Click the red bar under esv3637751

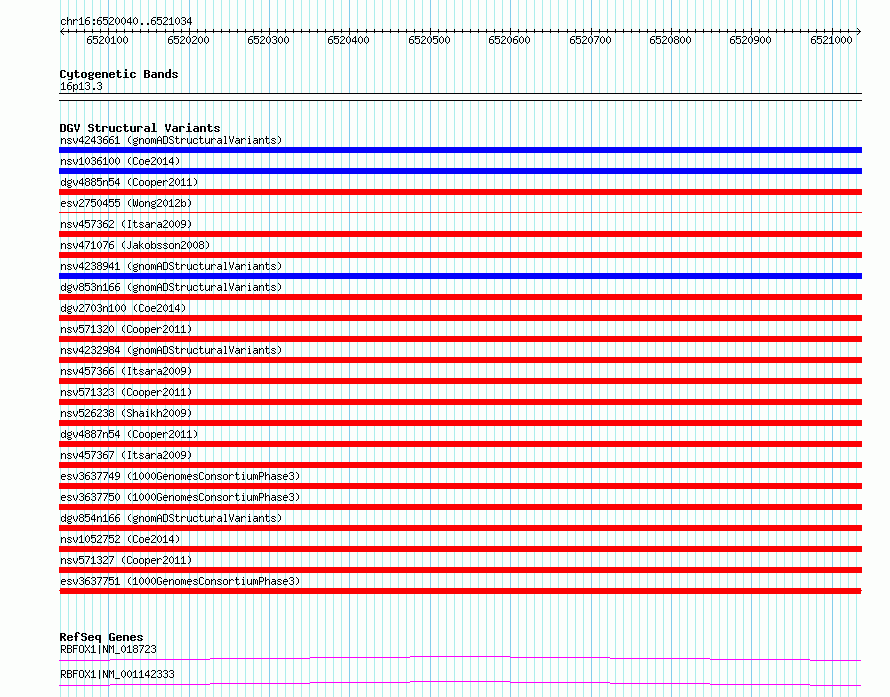(x=460, y=591)
